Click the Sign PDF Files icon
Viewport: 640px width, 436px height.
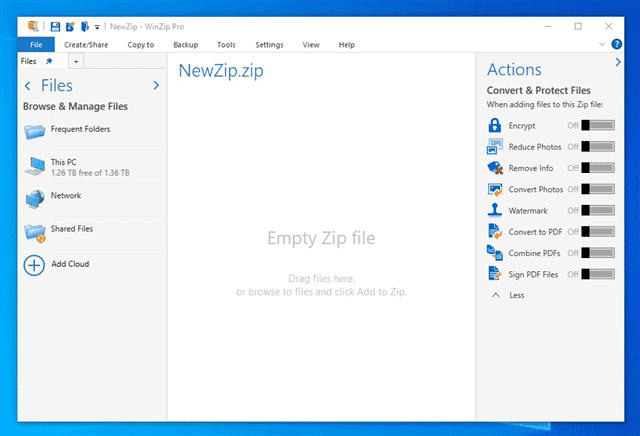[x=495, y=274]
